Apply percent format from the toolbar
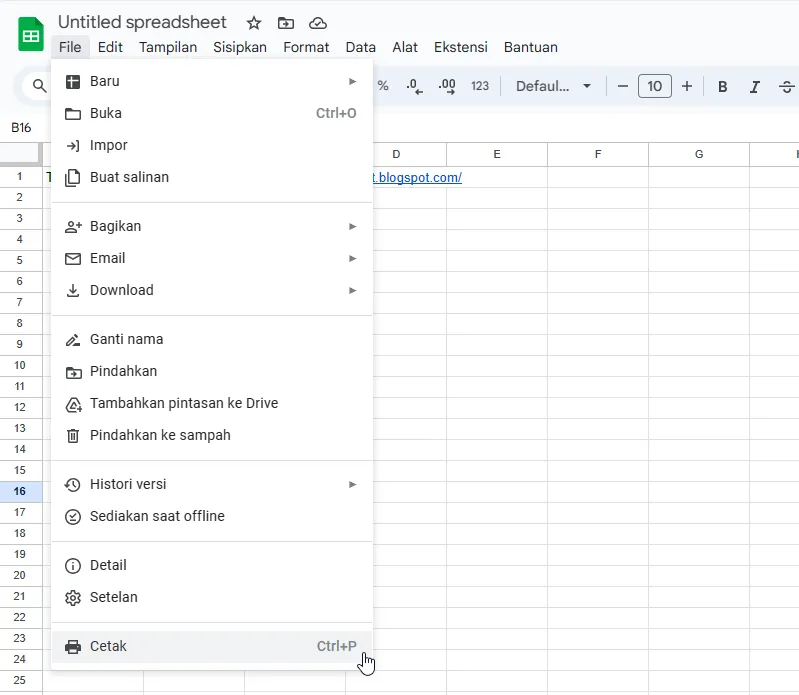The image size is (799, 695). tap(383, 87)
